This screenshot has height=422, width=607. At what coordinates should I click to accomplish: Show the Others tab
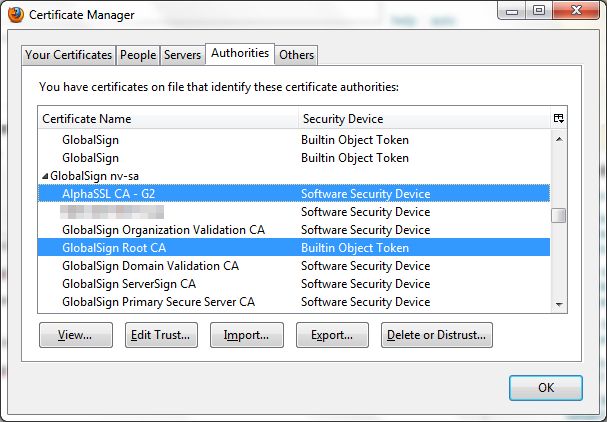tap(297, 55)
